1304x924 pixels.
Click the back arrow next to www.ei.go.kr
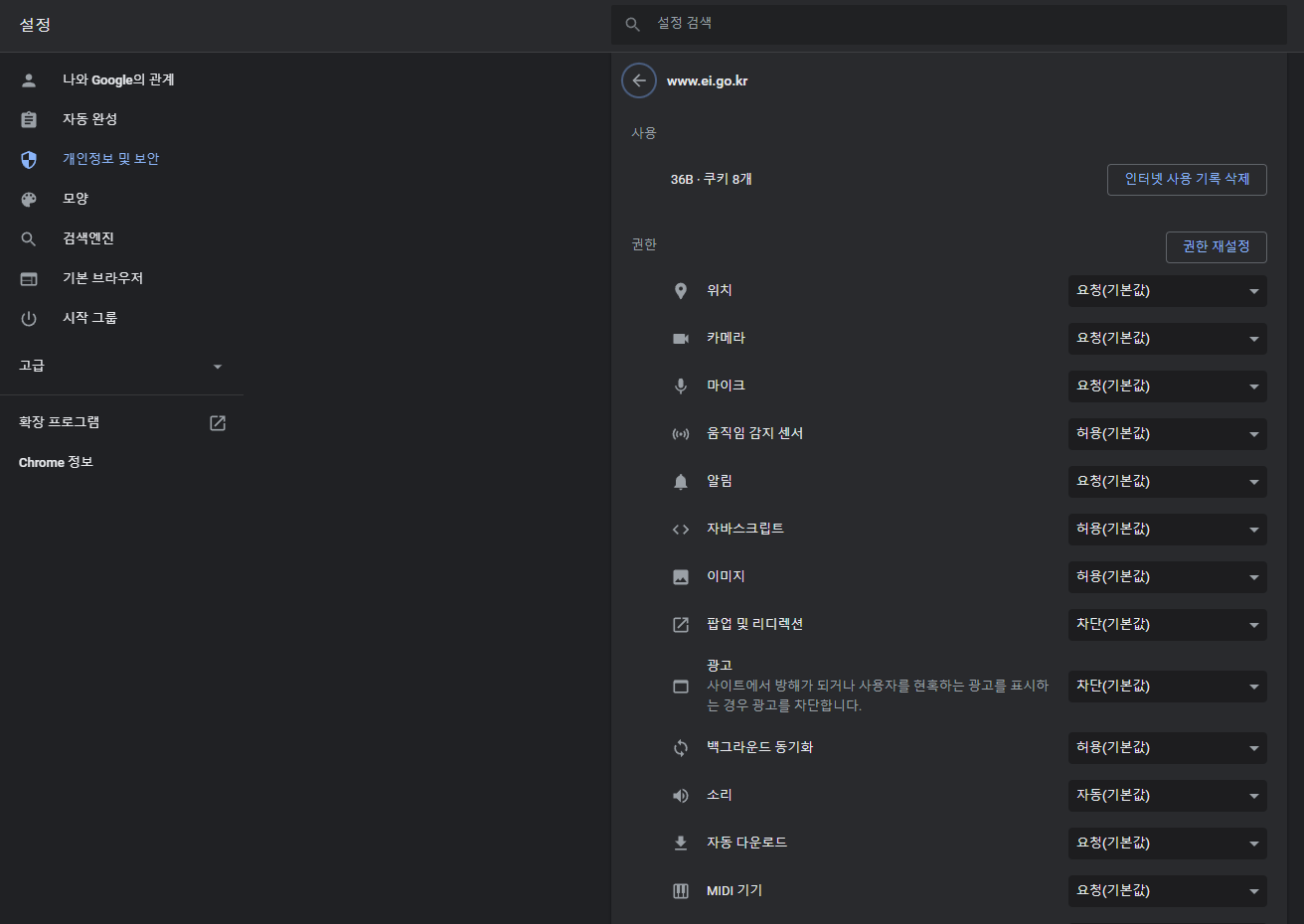pos(639,80)
